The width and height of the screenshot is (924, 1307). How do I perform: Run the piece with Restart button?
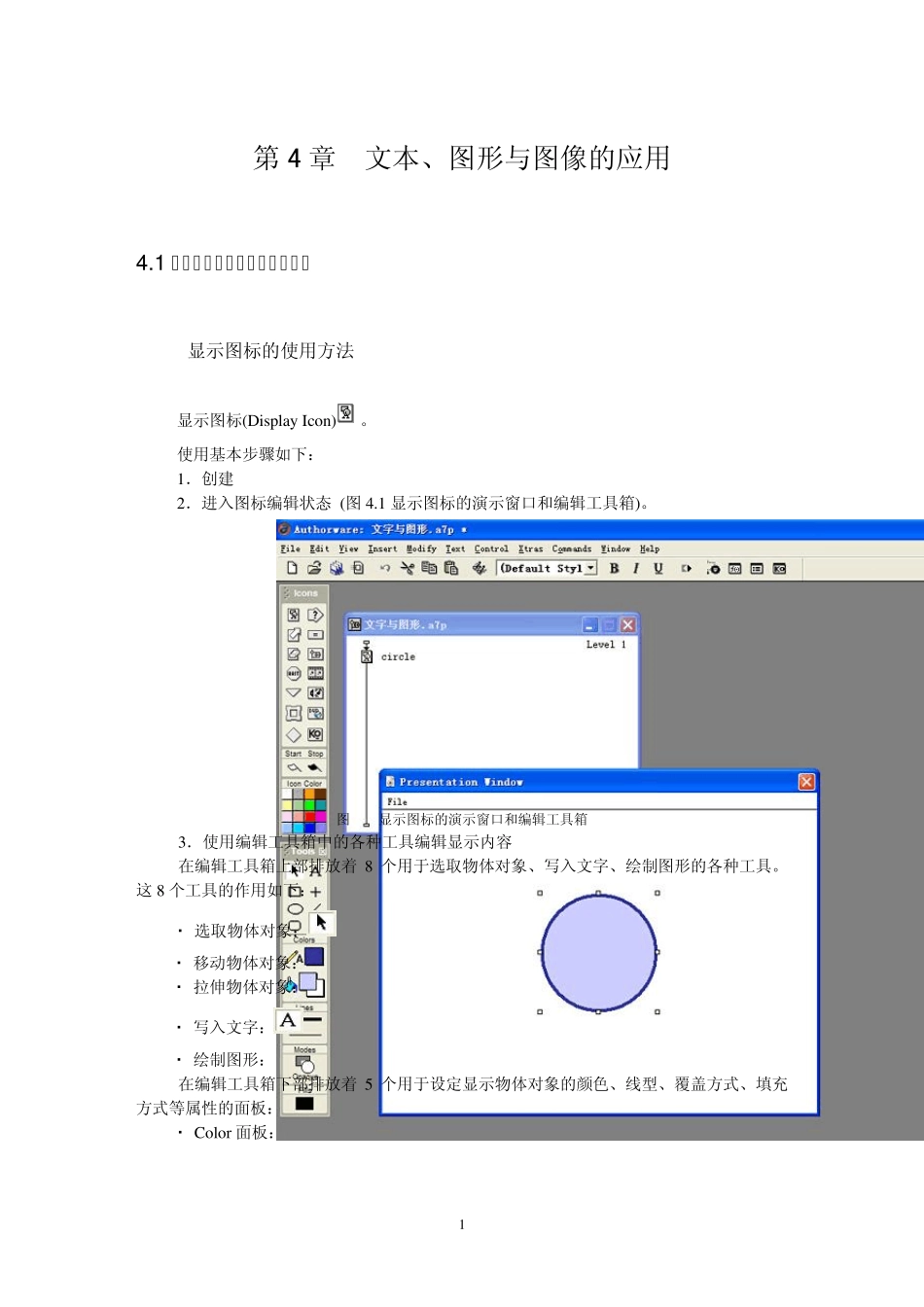pyautogui.click(x=687, y=568)
